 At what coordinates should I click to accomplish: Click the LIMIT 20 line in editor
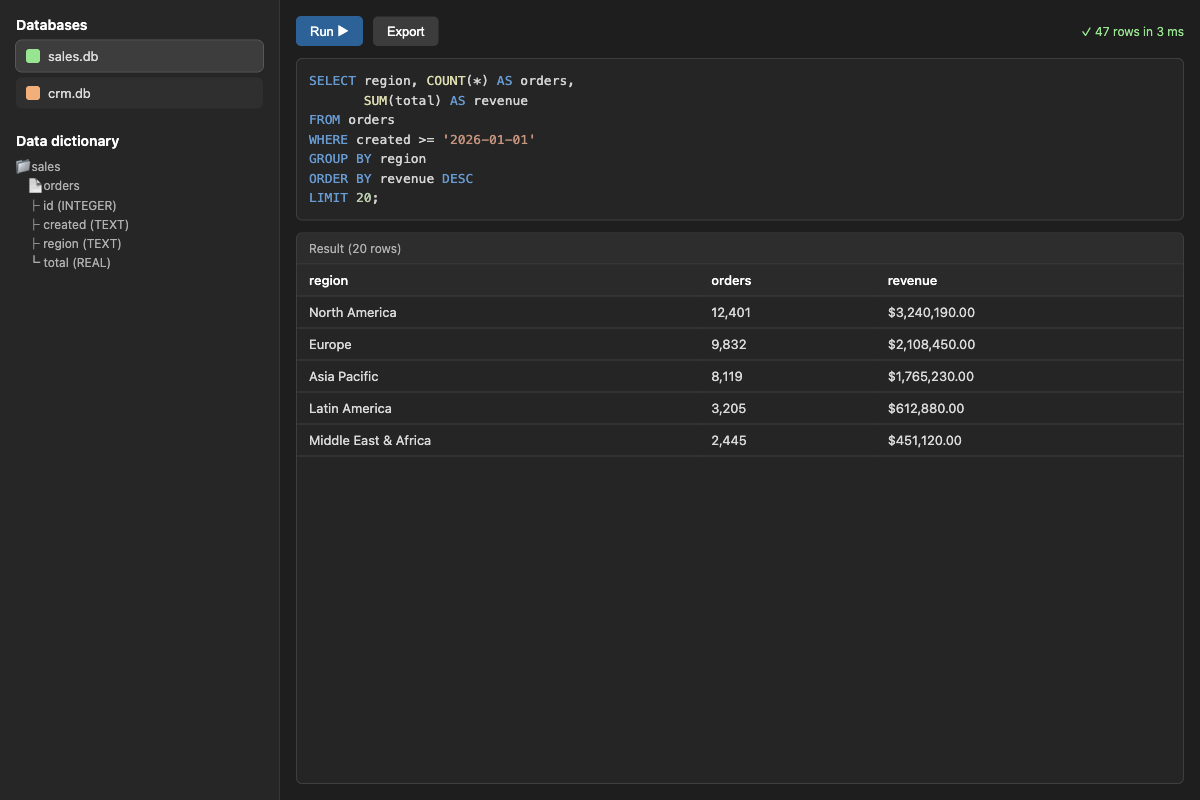coord(344,198)
